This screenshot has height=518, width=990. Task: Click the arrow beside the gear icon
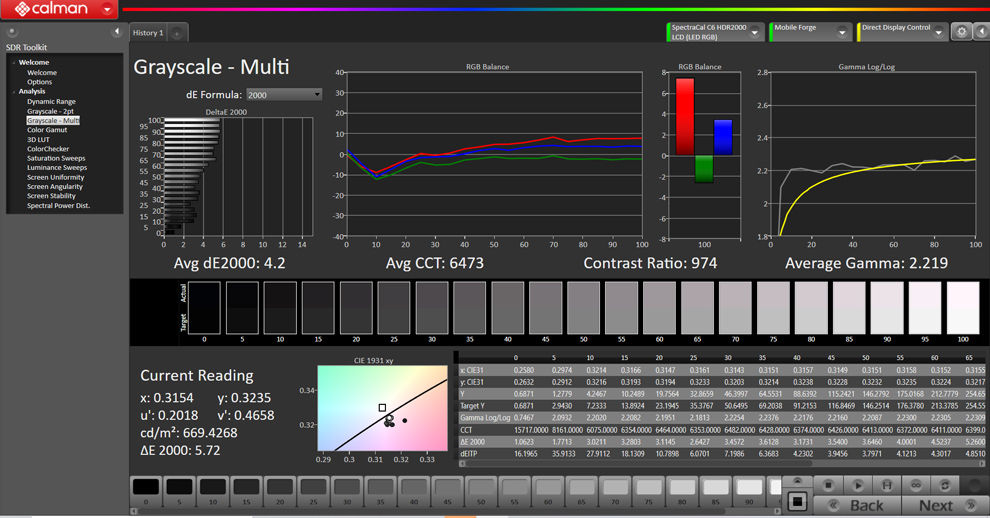point(981,32)
